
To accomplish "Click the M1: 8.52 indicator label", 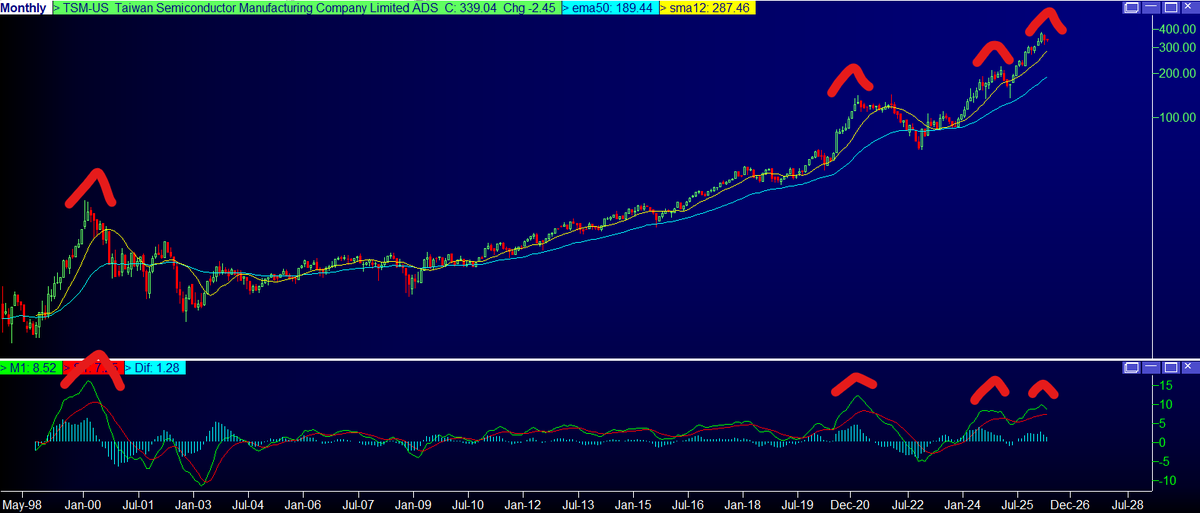I will tap(31, 369).
